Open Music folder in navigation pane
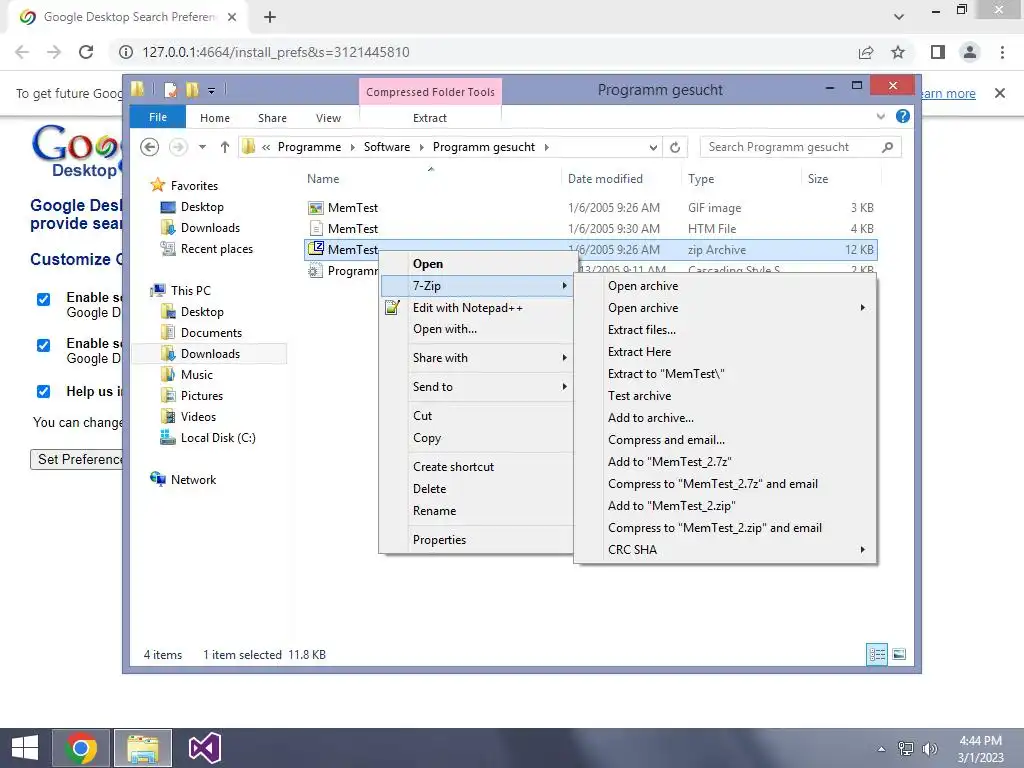The height and width of the screenshot is (768, 1024). (197, 375)
